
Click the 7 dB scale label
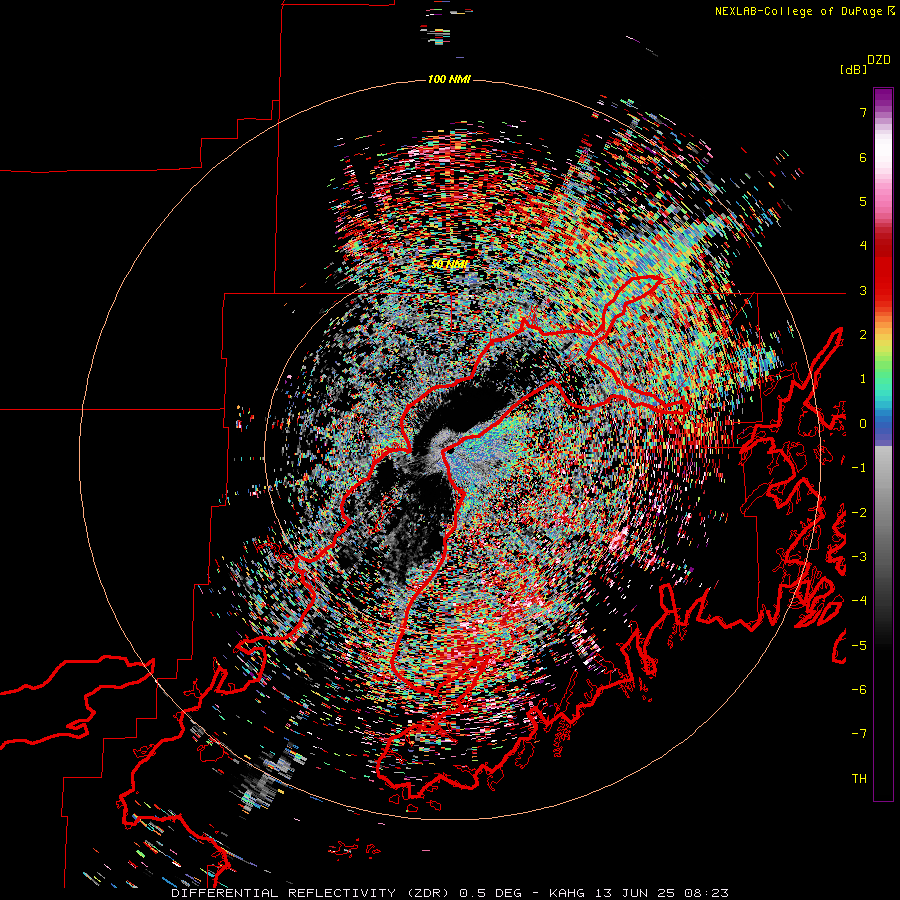(863, 112)
